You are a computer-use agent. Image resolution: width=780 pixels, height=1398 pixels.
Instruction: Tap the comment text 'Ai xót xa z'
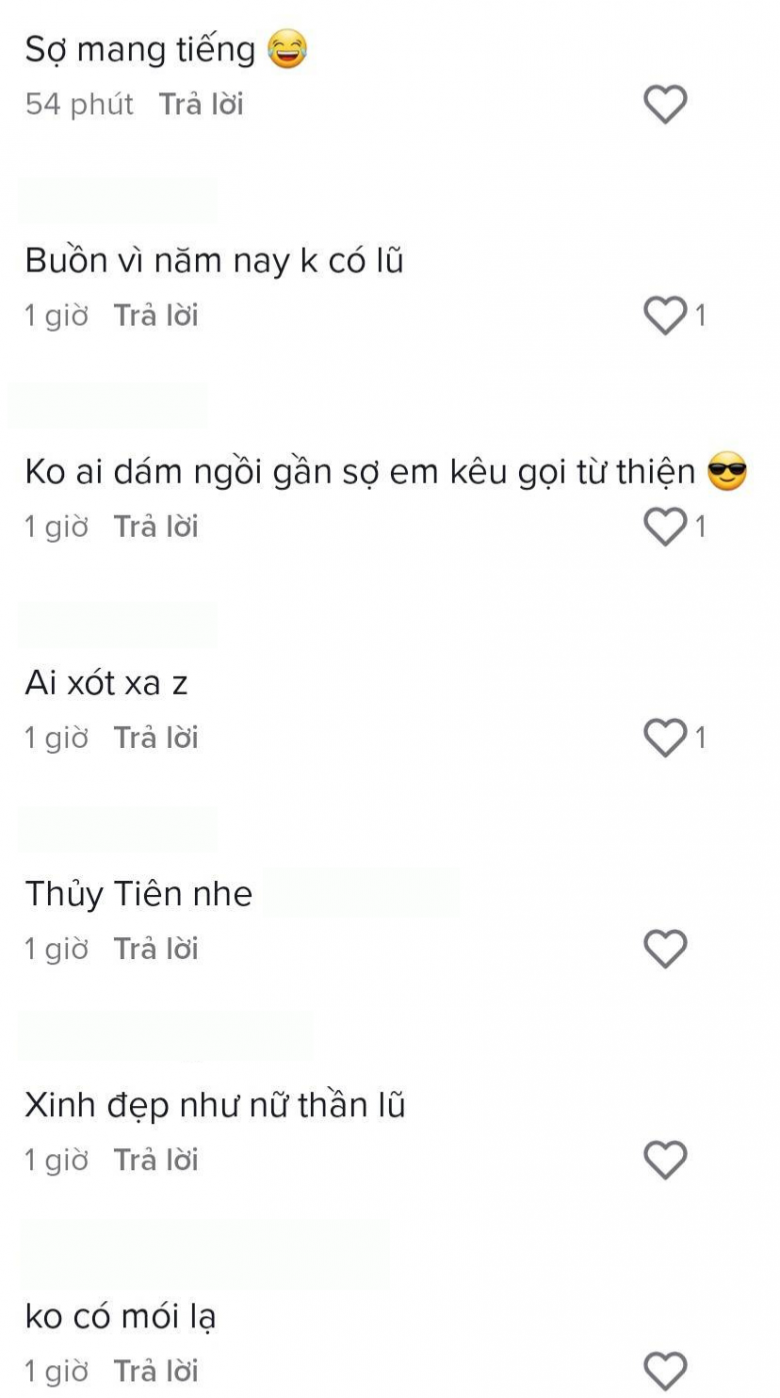[x=106, y=684]
